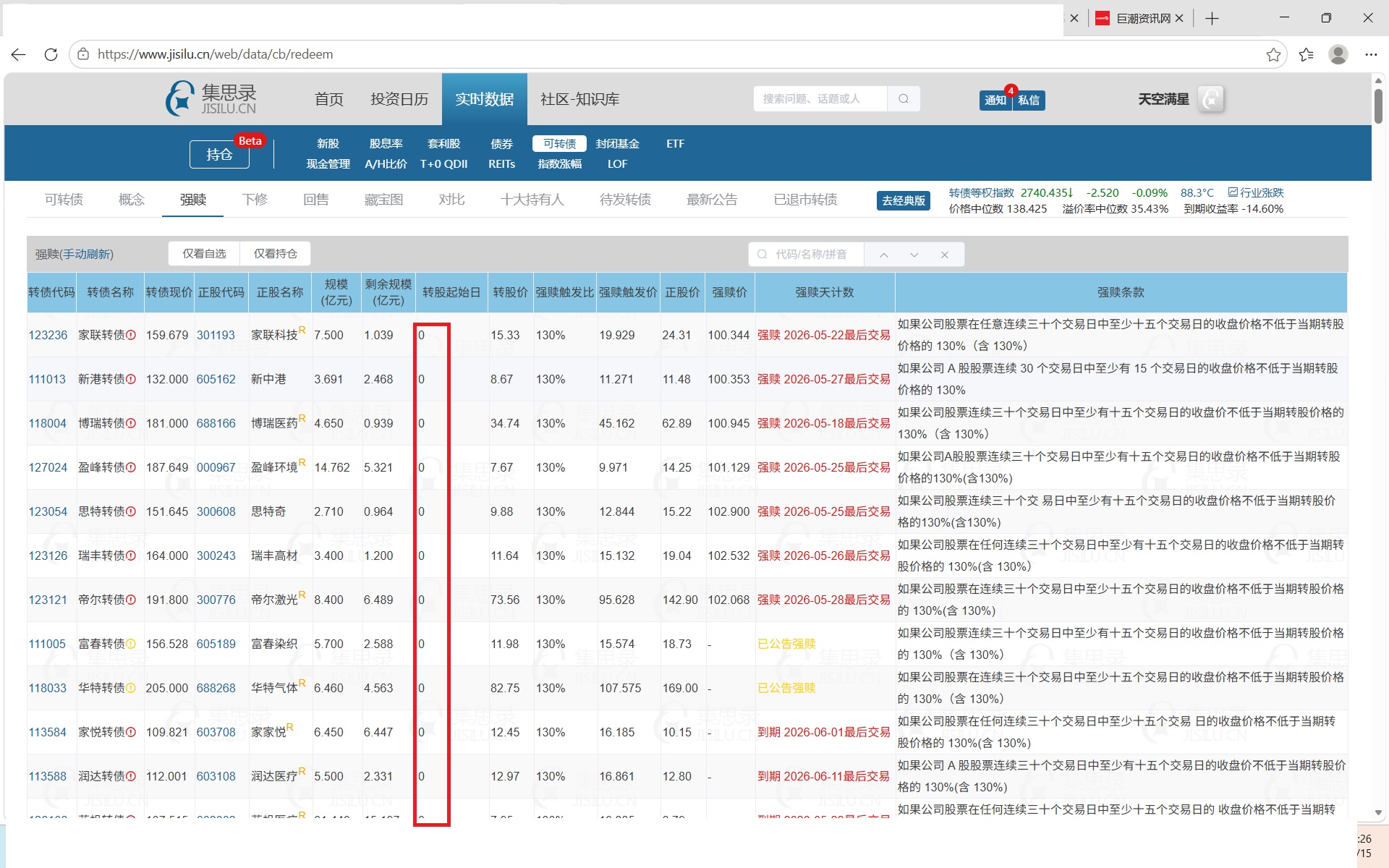This screenshot has height=868, width=1389.
Task: Select ETF in the blue navigation
Action: click(x=675, y=144)
